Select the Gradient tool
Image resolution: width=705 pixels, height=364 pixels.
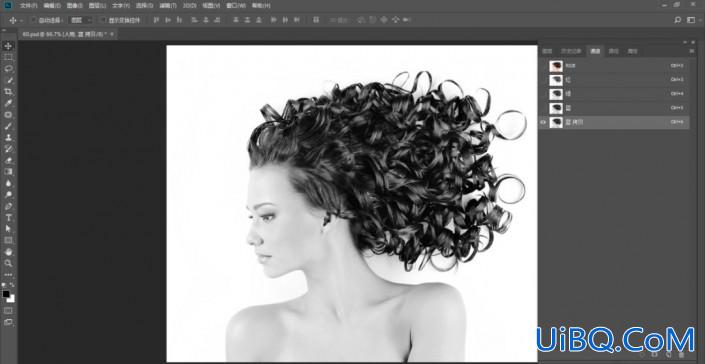9,172
